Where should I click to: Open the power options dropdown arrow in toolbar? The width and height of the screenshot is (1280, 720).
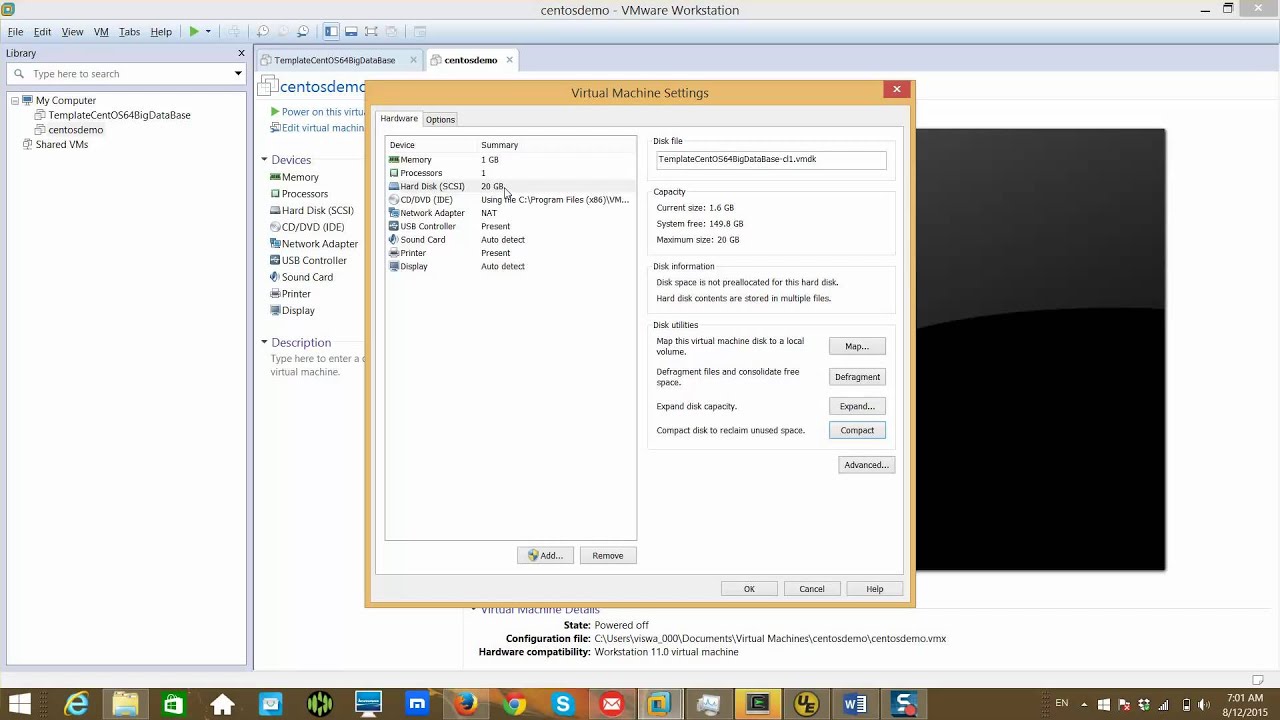click(208, 32)
